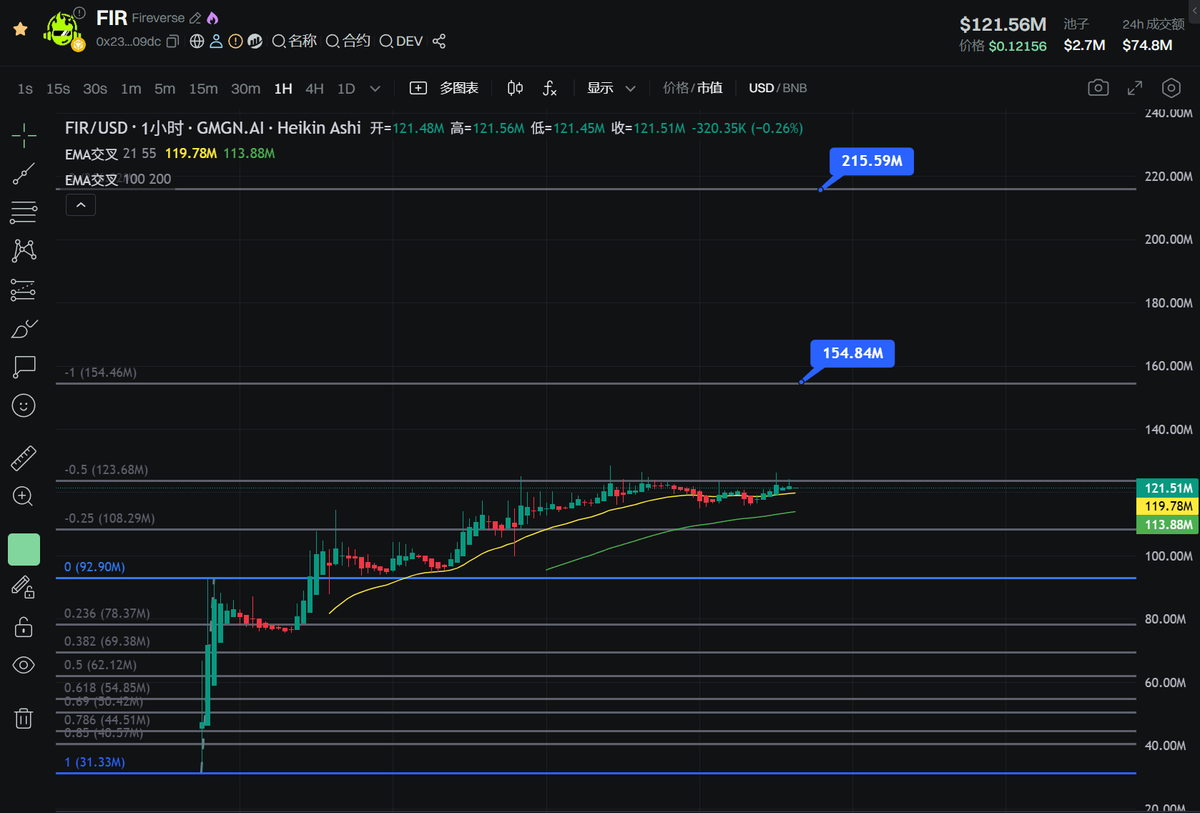Image resolution: width=1200 pixels, height=813 pixels.
Task: Click the 多图表 multi-chart button
Action: pos(444,88)
